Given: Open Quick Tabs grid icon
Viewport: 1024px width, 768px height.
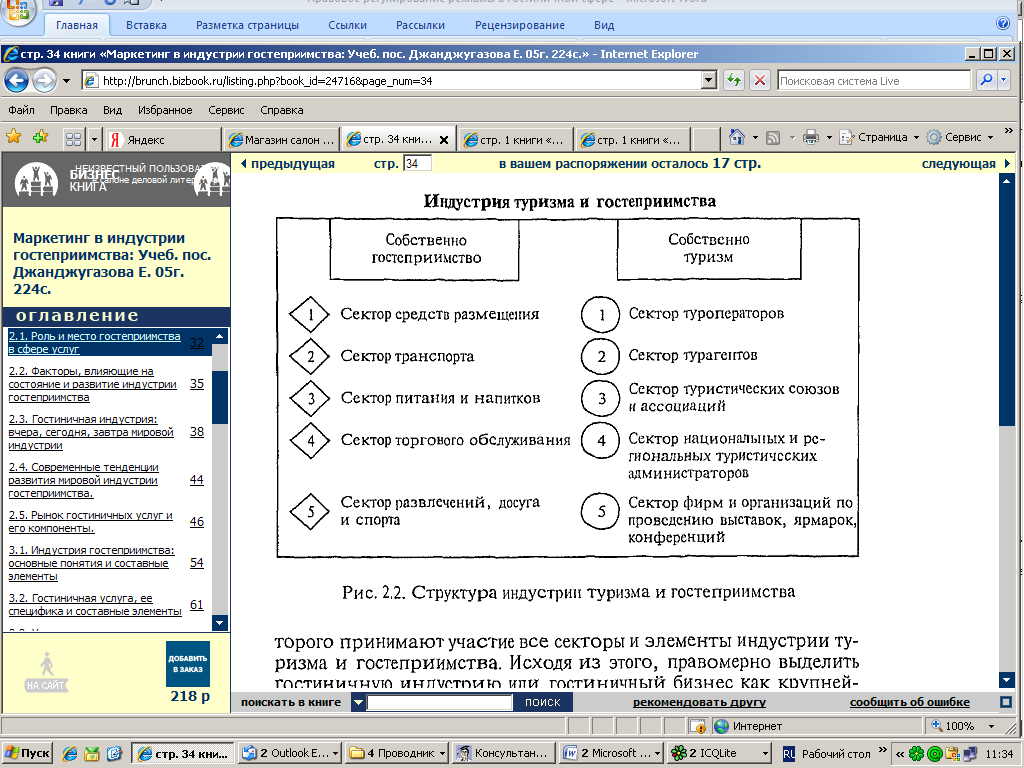Looking at the screenshot, I should coord(74,139).
